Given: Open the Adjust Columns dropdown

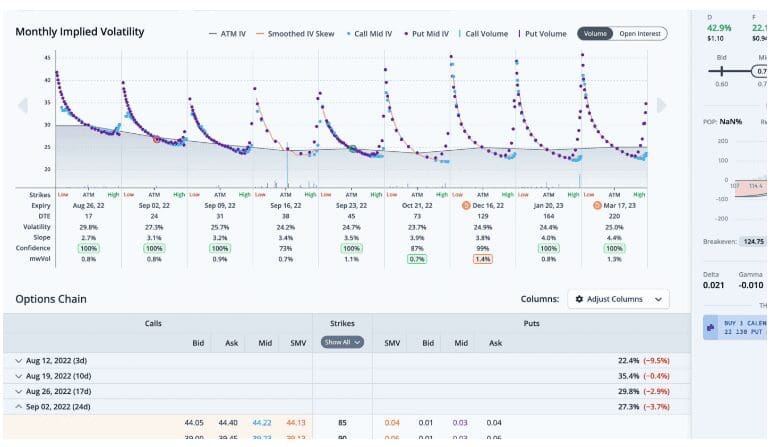Looking at the screenshot, I should point(617,299).
